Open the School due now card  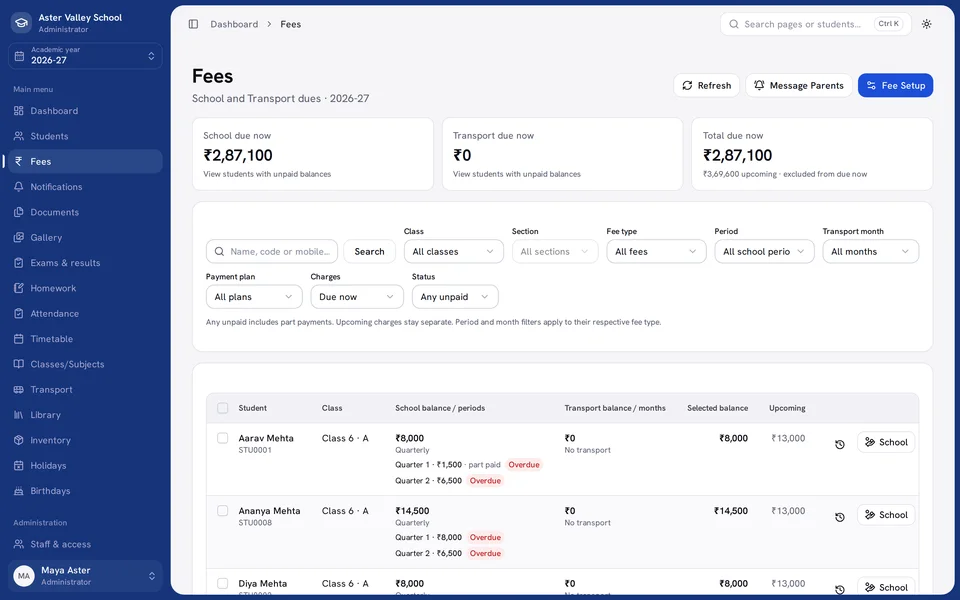coord(313,154)
